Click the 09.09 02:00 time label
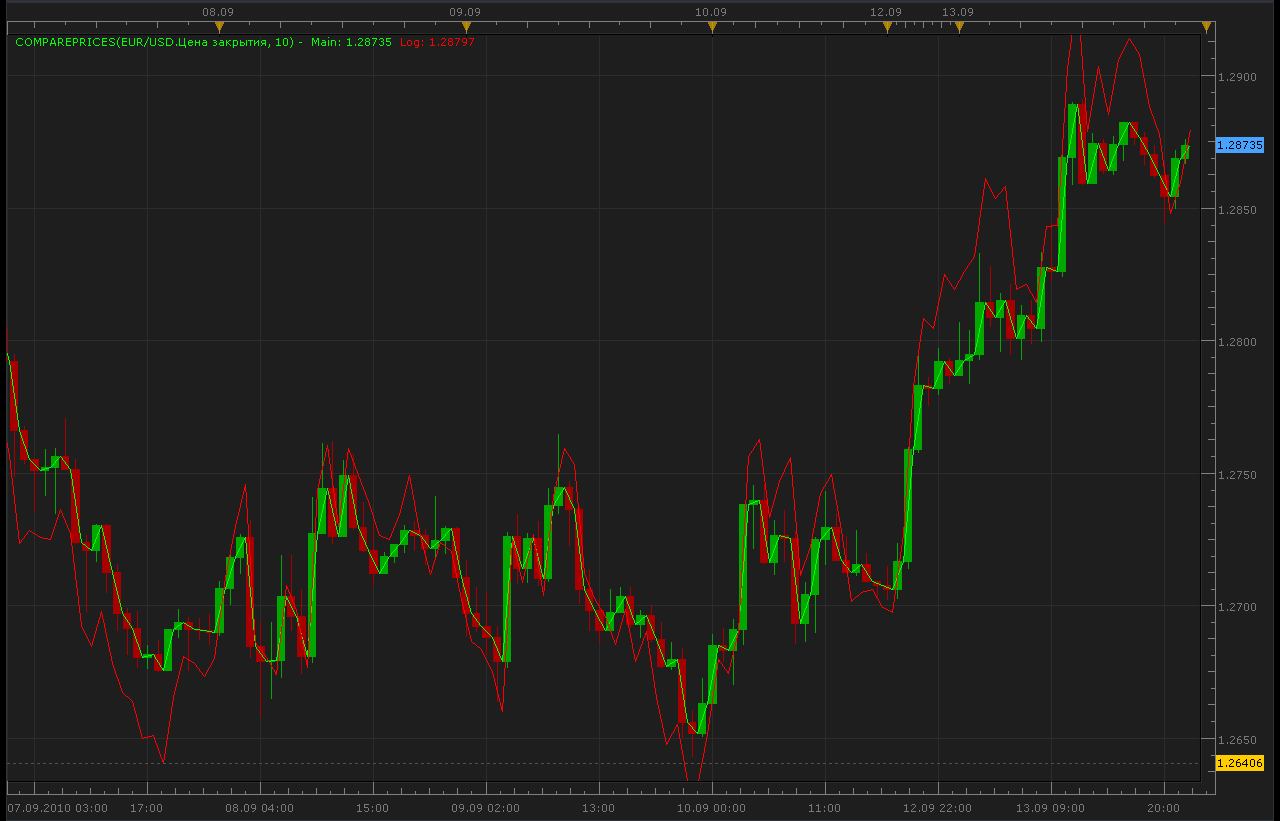The image size is (1280, 821). click(x=485, y=807)
